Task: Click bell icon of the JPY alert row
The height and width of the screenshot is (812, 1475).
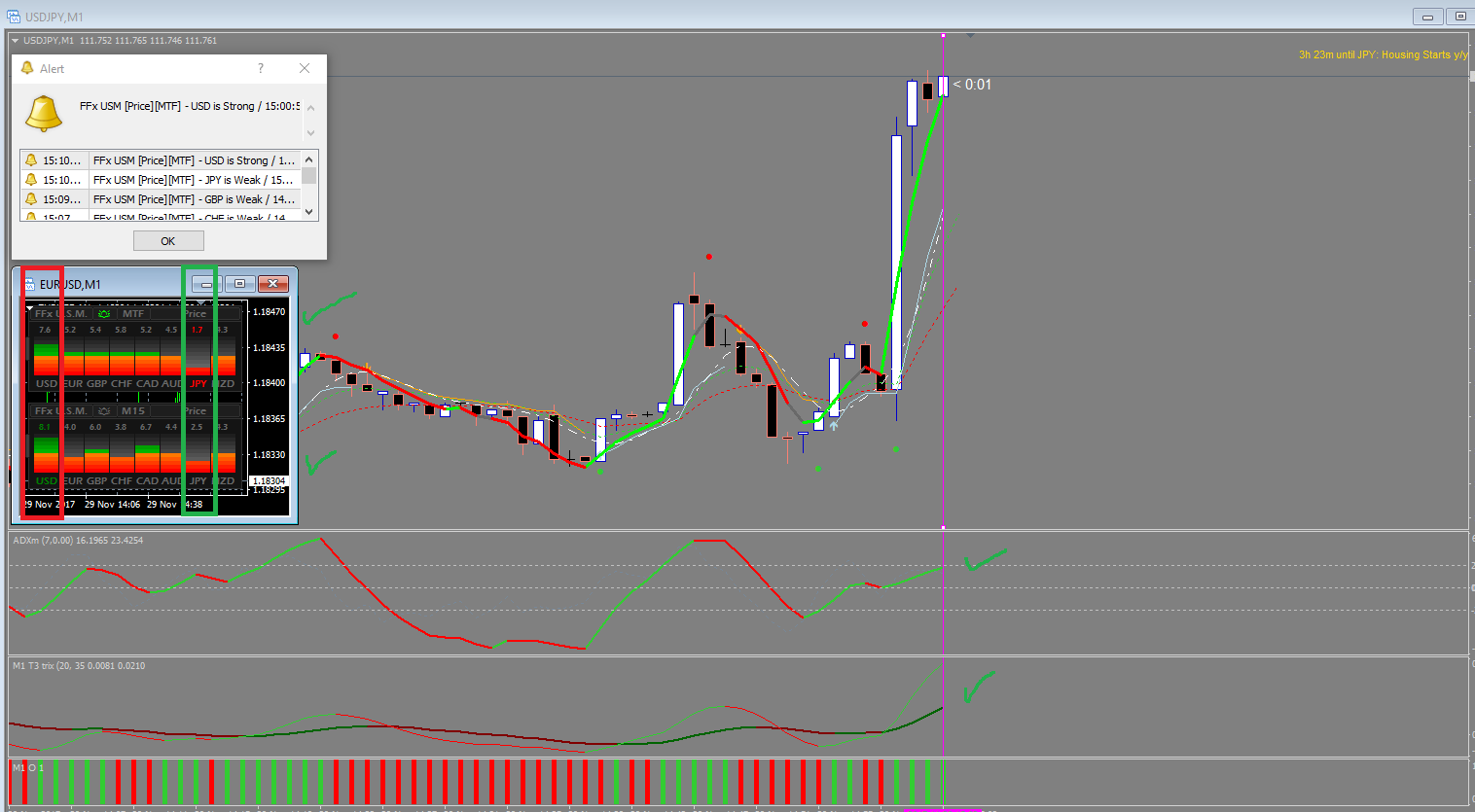Action: (31, 180)
